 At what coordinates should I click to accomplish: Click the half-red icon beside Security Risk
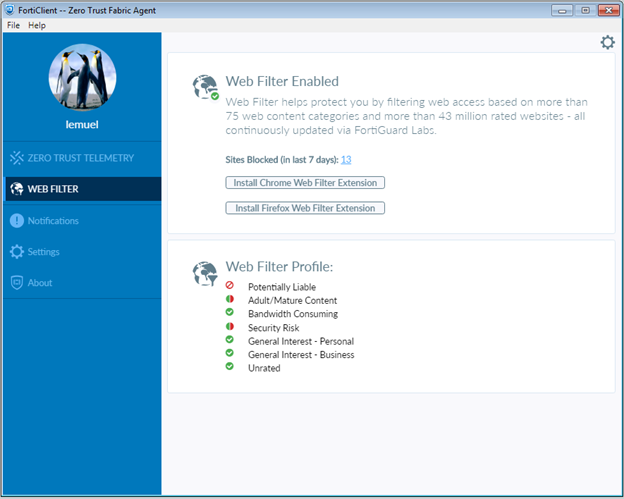[x=230, y=326]
